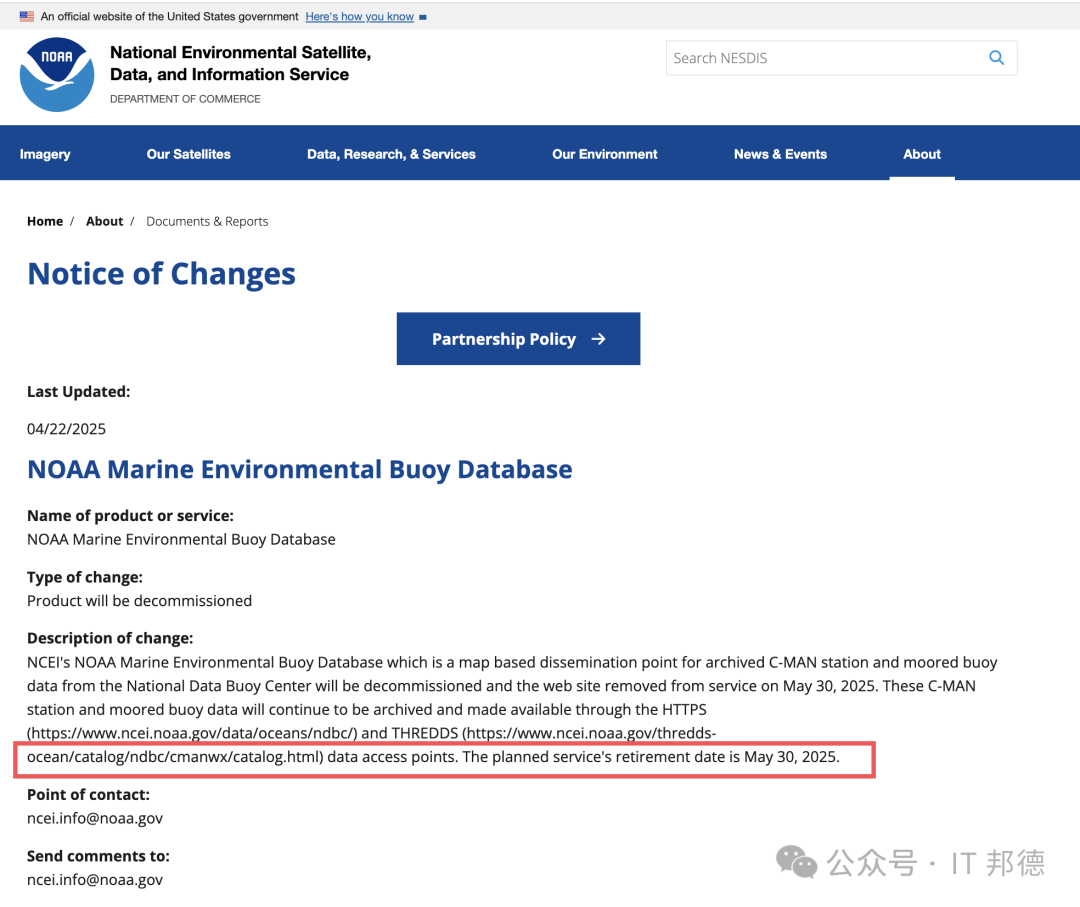Click the Documents & Reports breadcrumb text
This screenshot has height=907, width=1080.
pyautogui.click(x=207, y=221)
